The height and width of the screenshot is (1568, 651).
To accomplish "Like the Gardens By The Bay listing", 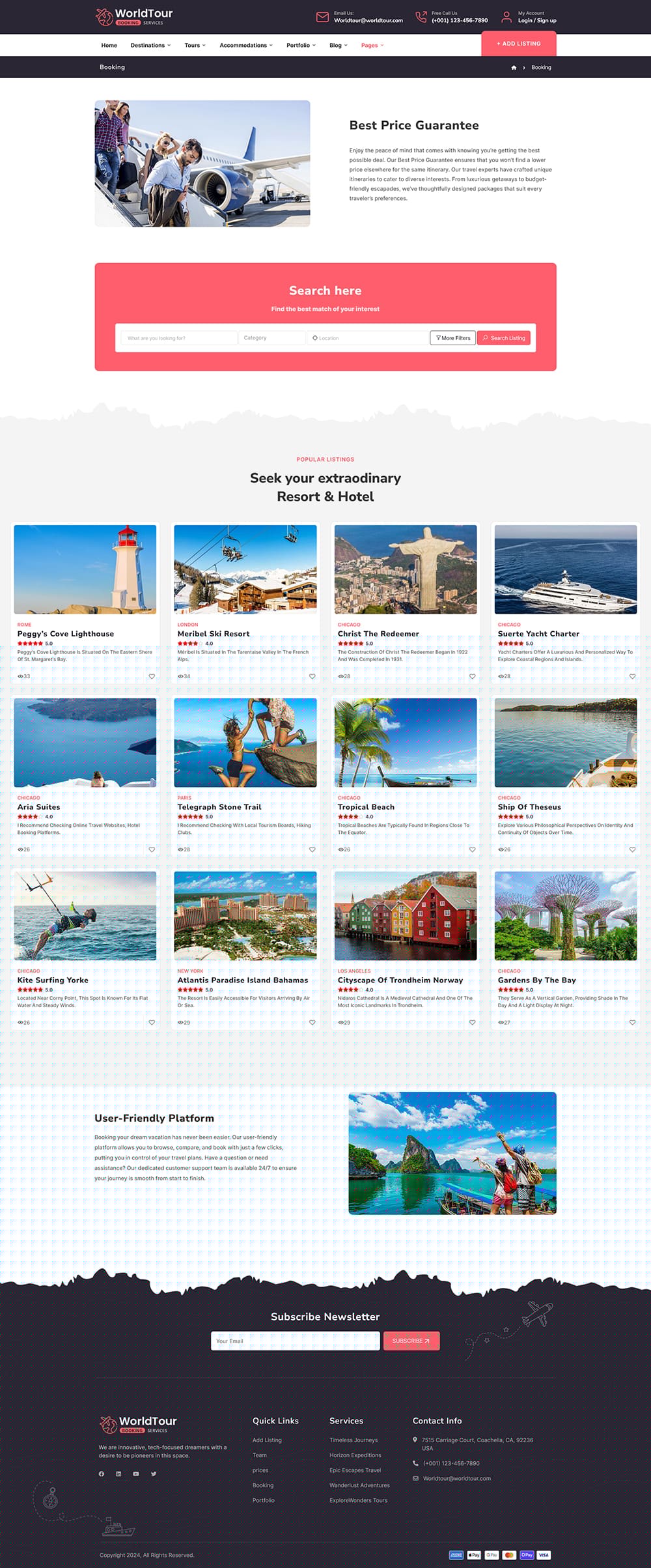I will coord(632,1022).
